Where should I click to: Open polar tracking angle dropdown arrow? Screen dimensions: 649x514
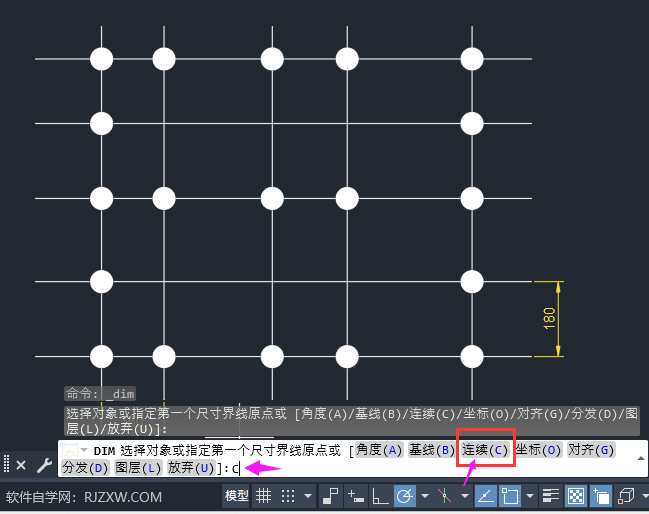coord(425,495)
